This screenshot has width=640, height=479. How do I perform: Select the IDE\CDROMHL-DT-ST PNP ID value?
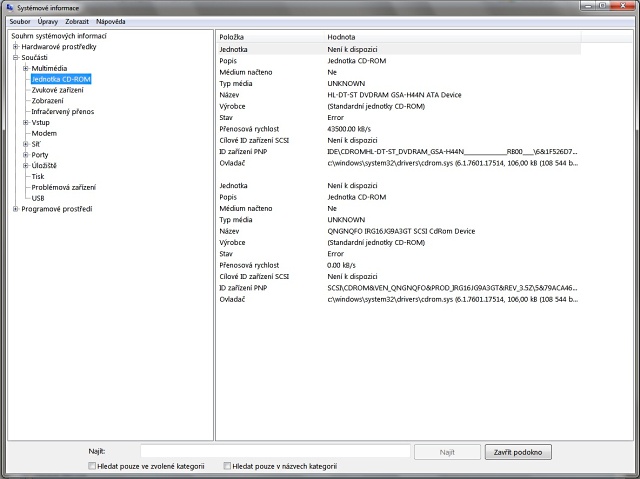tap(452, 152)
